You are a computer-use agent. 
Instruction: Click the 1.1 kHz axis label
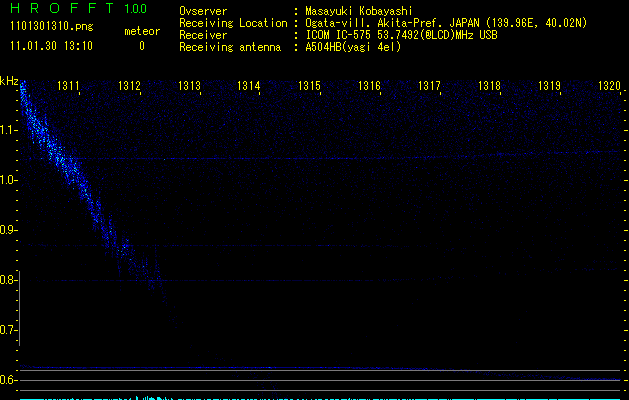coord(8,130)
